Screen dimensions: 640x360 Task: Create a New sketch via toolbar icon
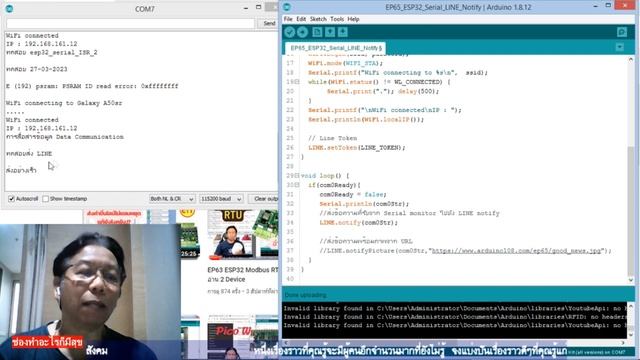point(317,32)
